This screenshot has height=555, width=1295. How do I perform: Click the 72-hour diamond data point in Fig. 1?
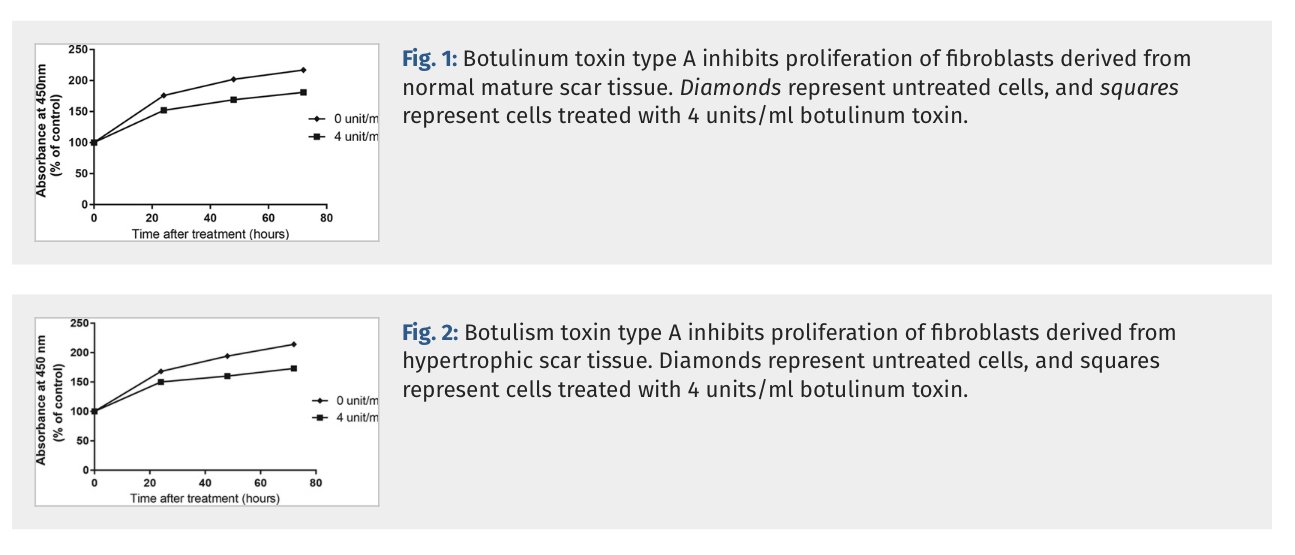click(x=303, y=70)
